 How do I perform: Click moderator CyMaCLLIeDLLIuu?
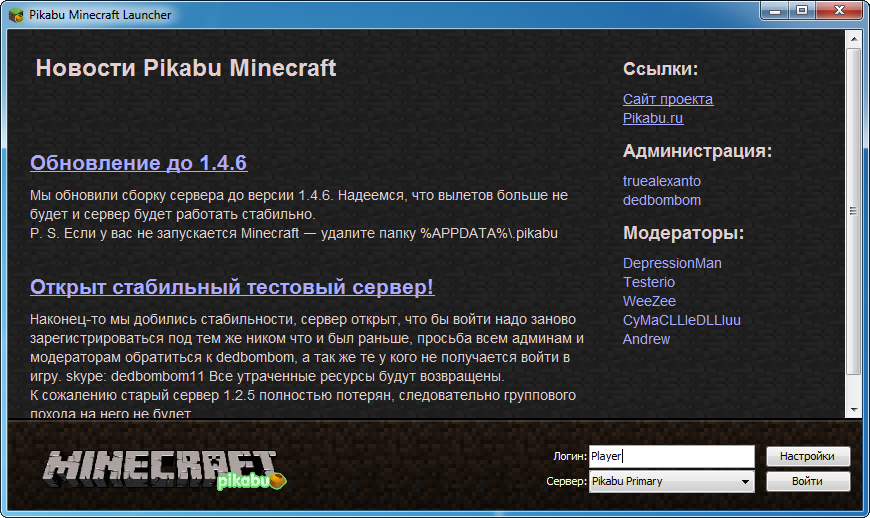tap(682, 320)
